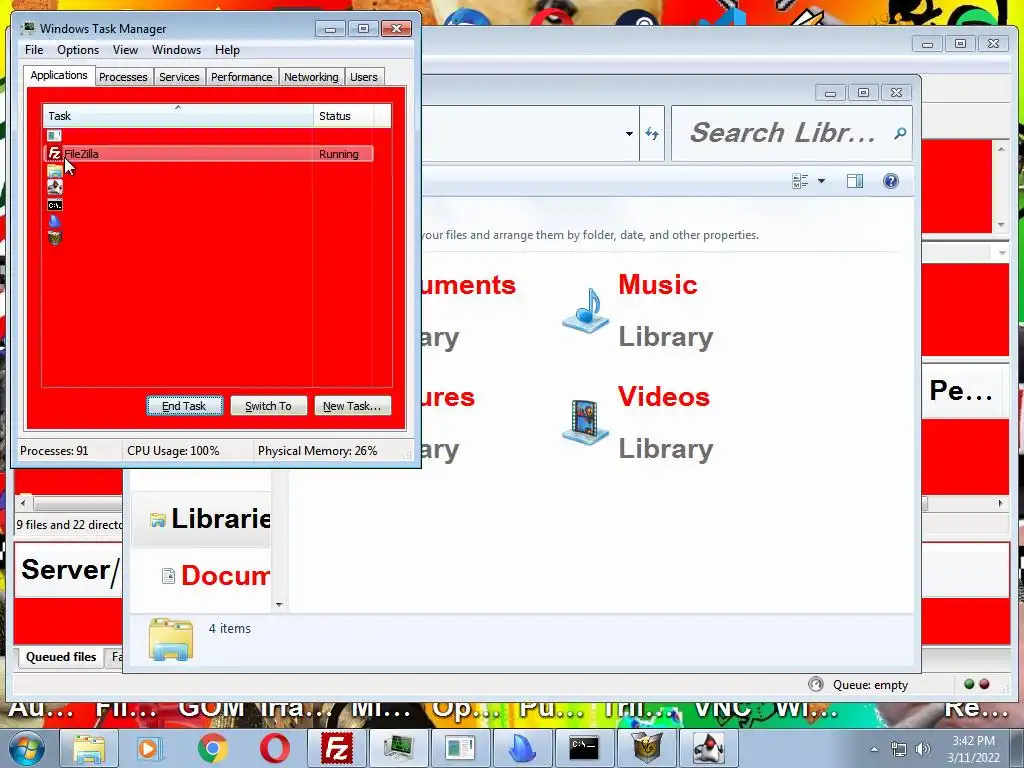Click the taskbar clock showing 3:42 PM

pos(973,749)
